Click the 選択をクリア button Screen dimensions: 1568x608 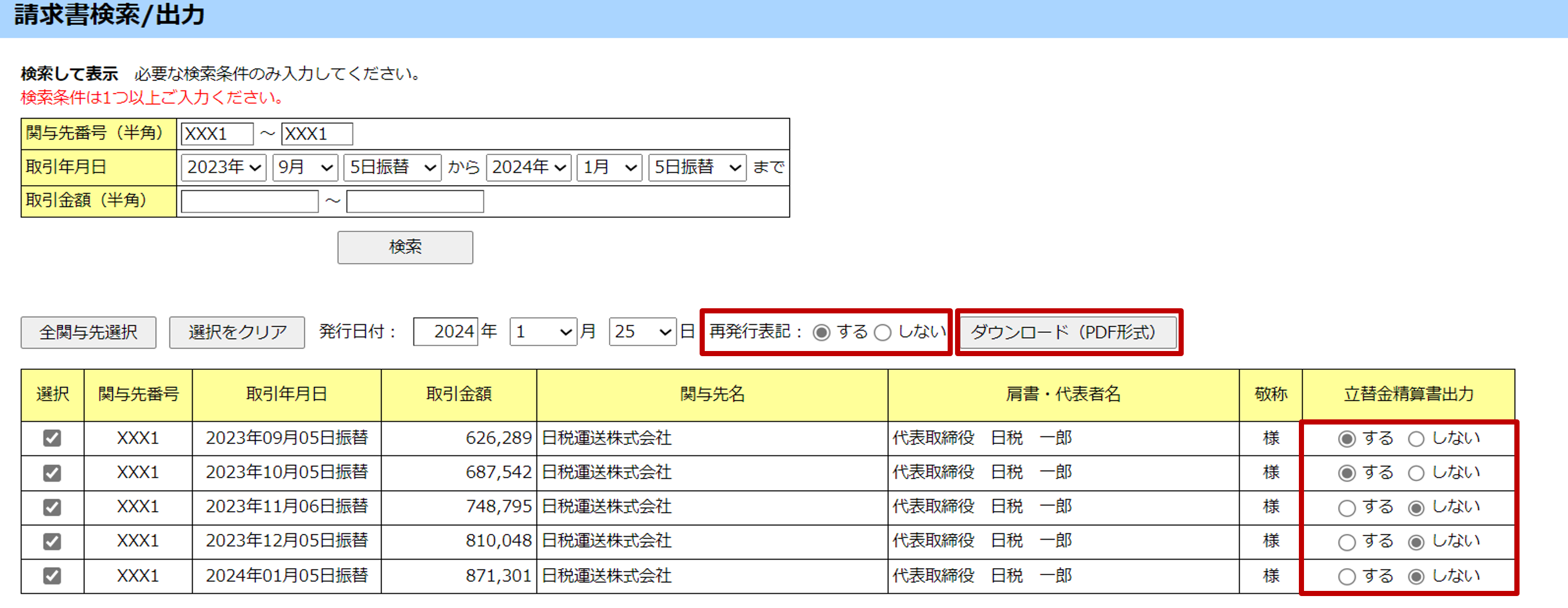tap(237, 332)
